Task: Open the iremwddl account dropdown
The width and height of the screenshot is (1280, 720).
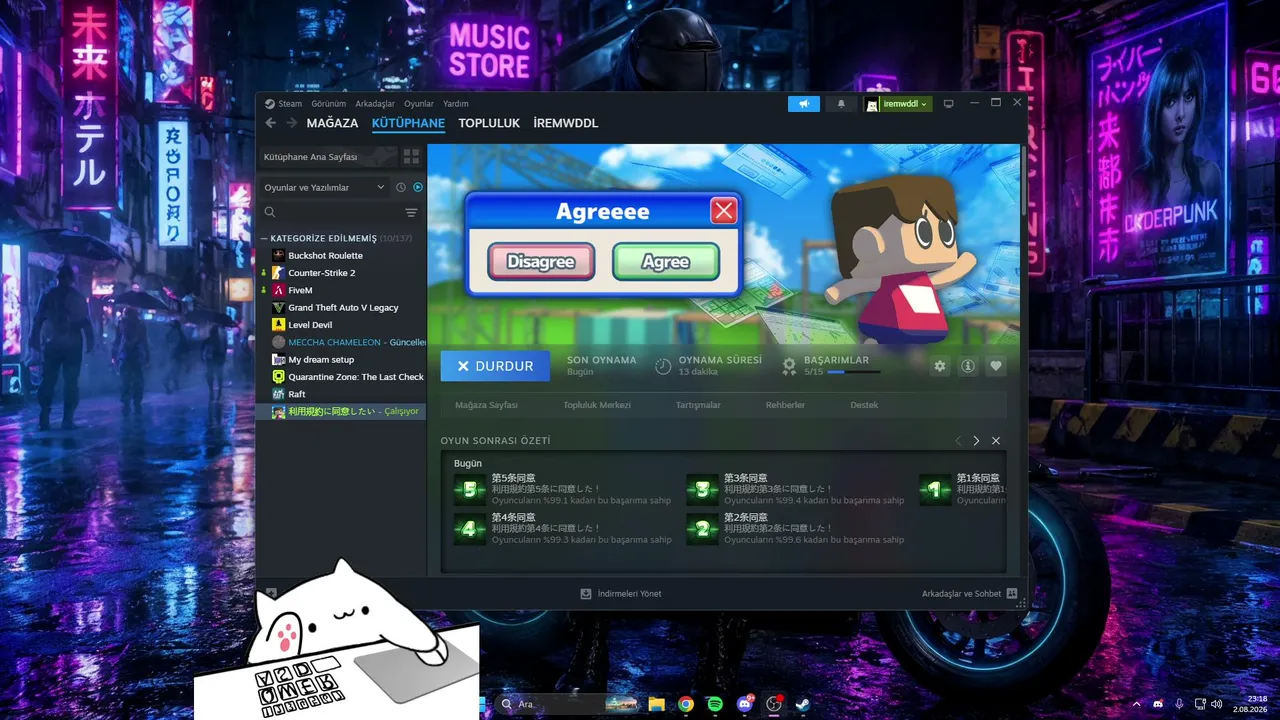Action: [x=899, y=104]
